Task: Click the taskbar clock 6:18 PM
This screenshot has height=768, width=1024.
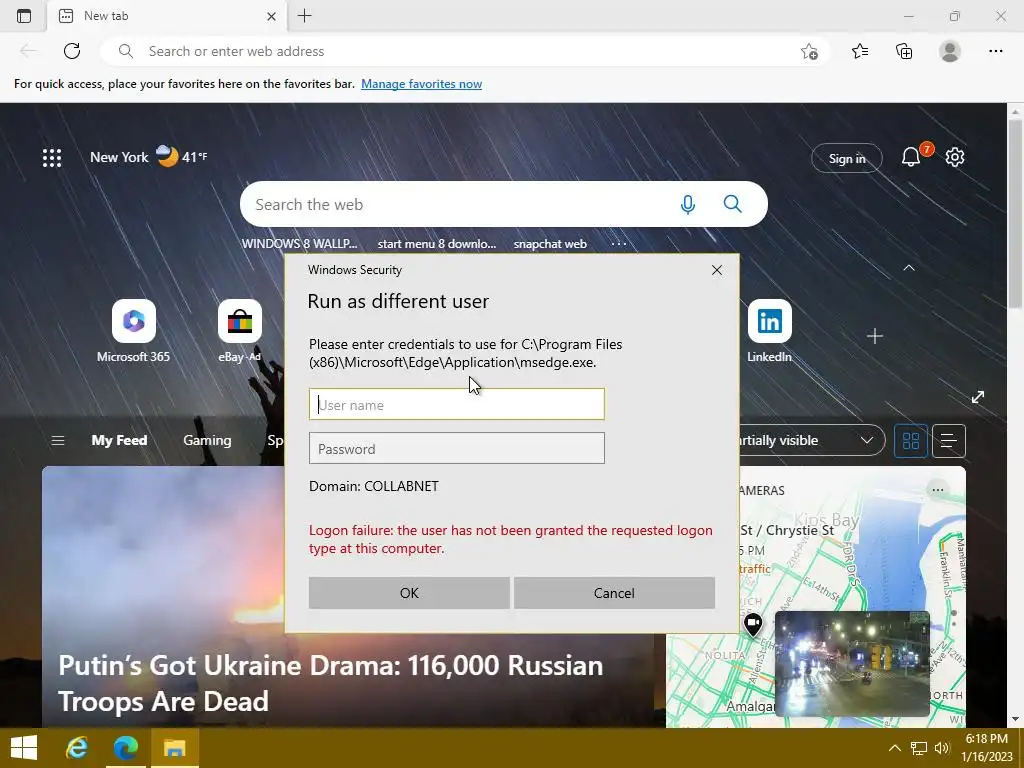Action: (986, 748)
